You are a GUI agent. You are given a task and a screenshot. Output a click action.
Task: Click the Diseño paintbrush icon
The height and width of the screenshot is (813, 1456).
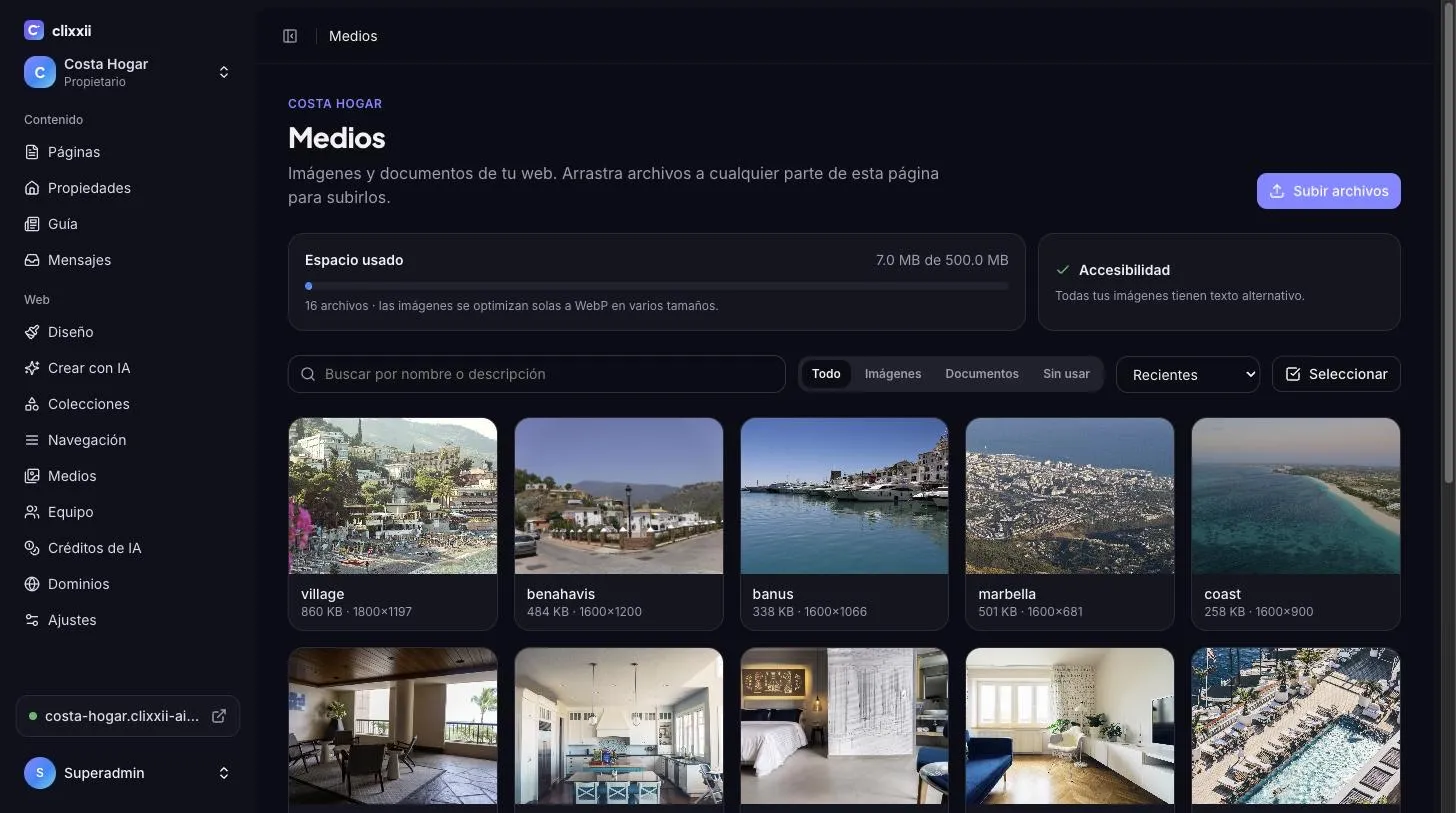[x=32, y=332]
